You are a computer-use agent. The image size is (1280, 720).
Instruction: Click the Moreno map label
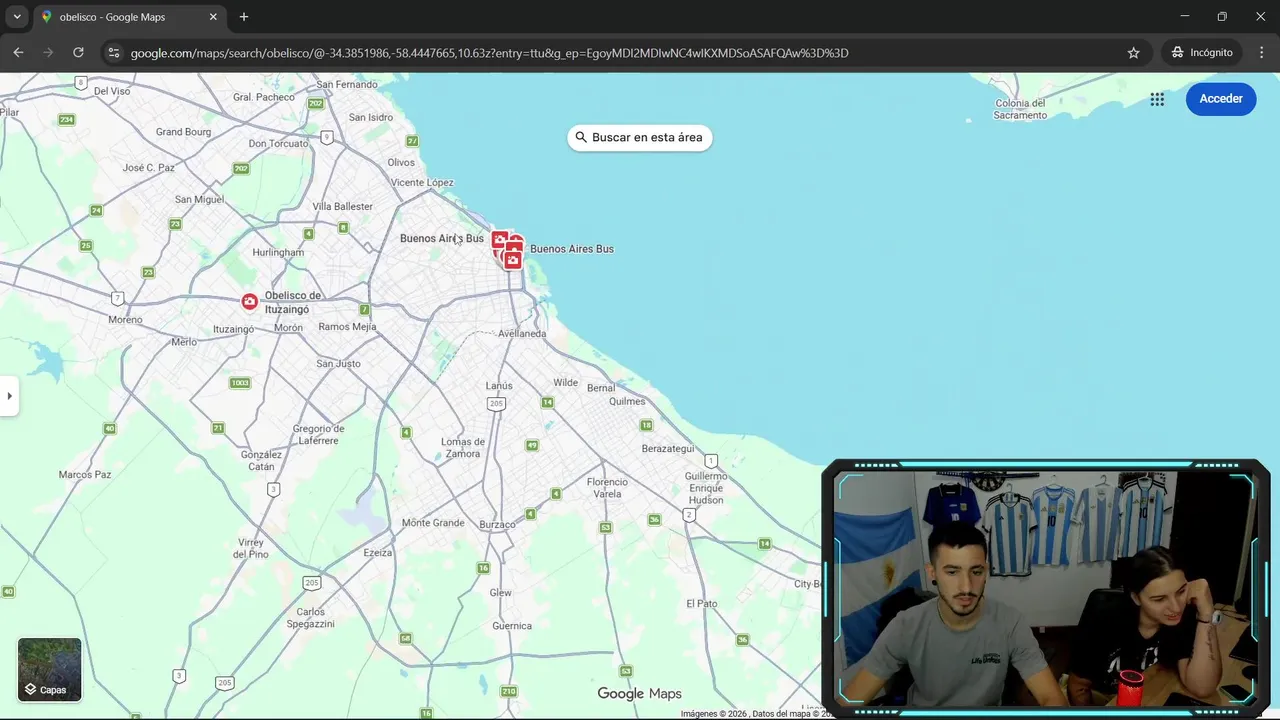click(125, 319)
